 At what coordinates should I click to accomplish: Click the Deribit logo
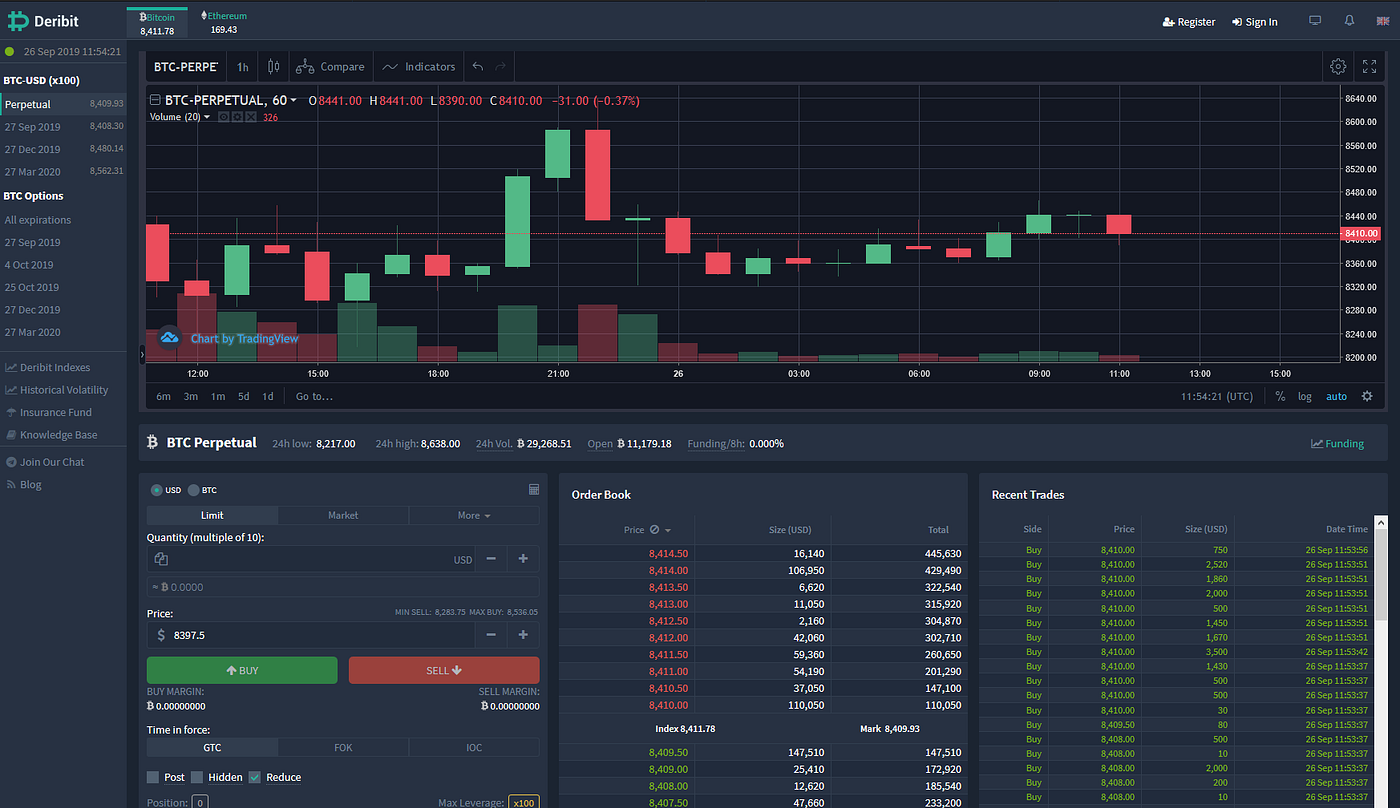(x=42, y=20)
